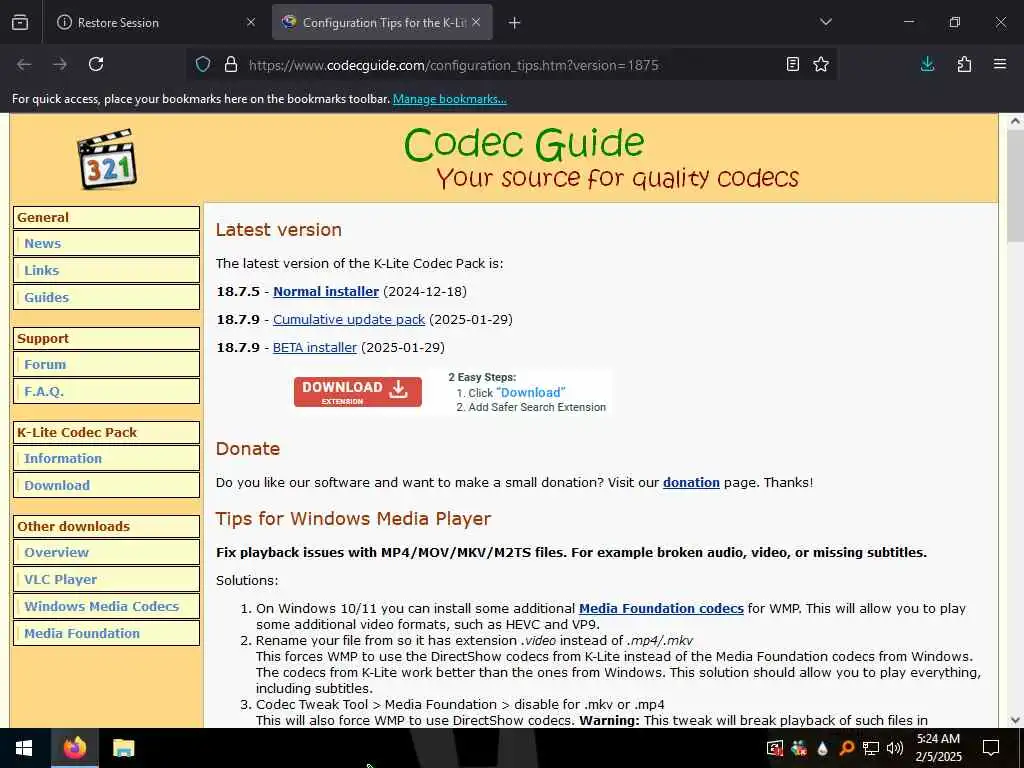
Task: Go forward with the forward arrow
Action: point(60,64)
